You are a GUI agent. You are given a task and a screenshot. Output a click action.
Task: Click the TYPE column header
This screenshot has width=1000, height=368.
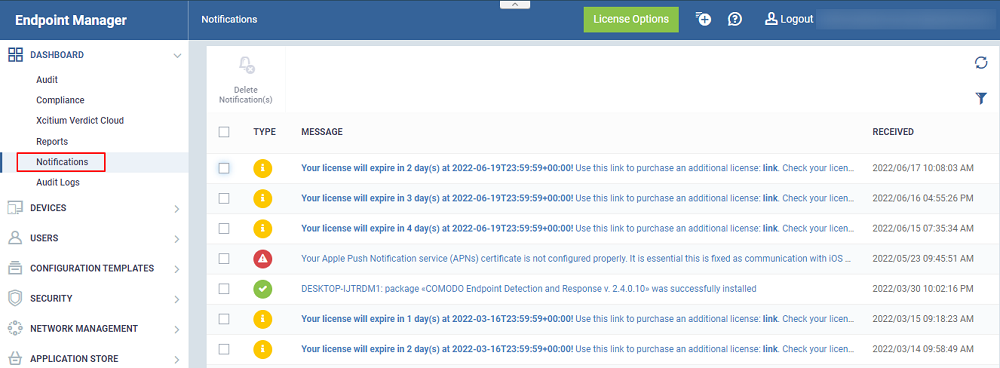coord(265,132)
